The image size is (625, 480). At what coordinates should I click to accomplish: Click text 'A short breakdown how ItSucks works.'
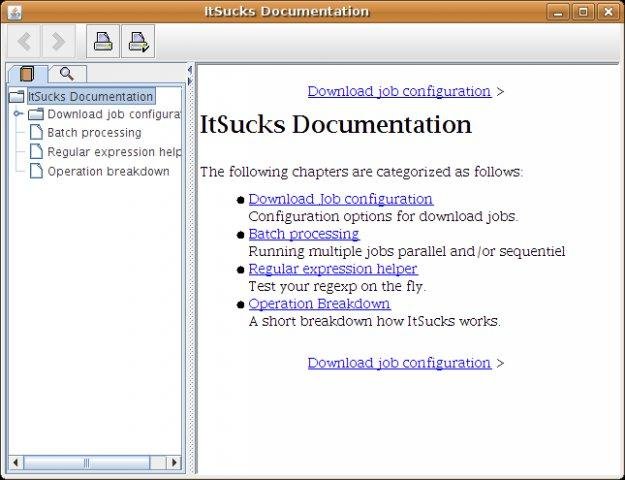click(x=374, y=321)
